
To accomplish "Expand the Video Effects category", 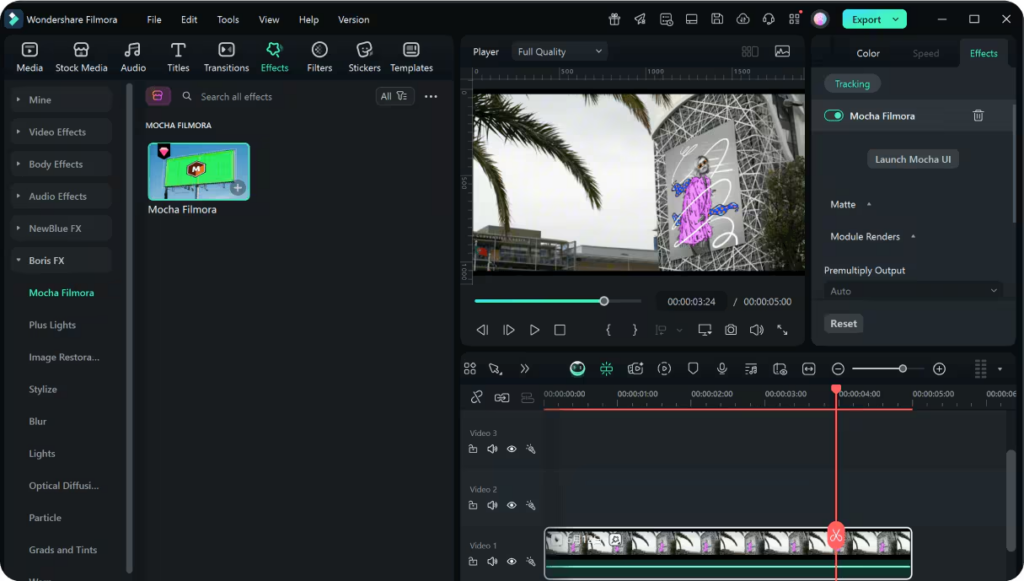I will click(57, 132).
